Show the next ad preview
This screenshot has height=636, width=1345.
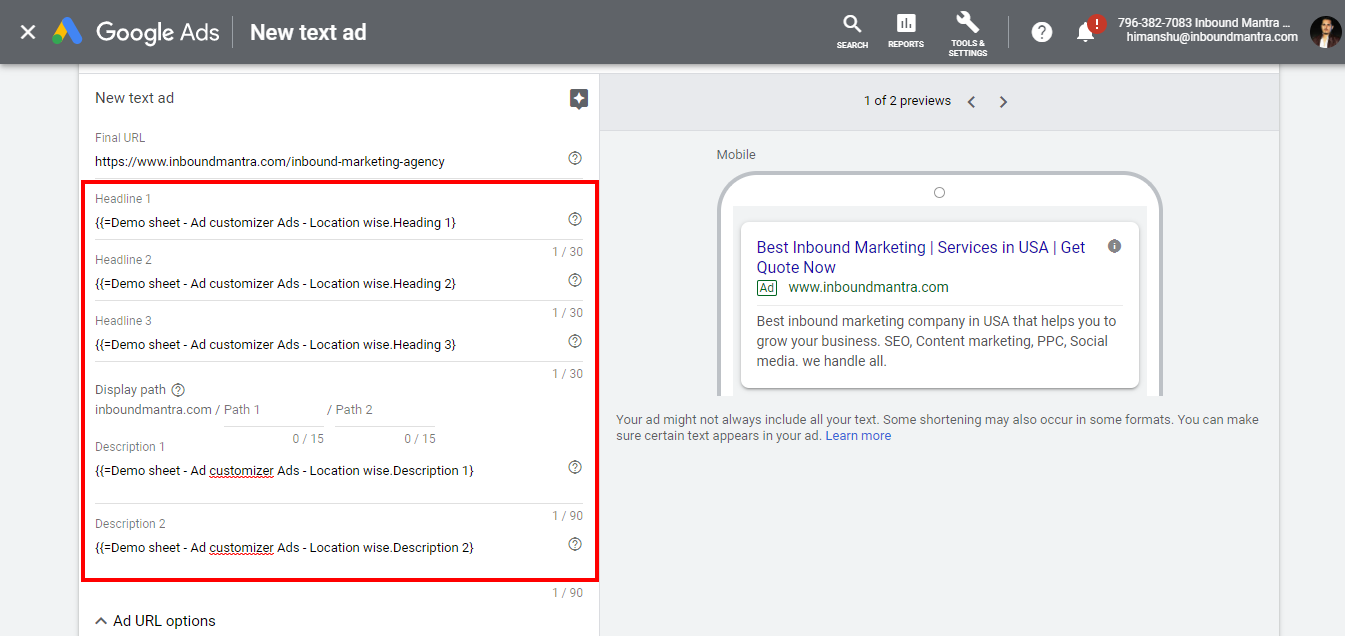pyautogui.click(x=1003, y=101)
